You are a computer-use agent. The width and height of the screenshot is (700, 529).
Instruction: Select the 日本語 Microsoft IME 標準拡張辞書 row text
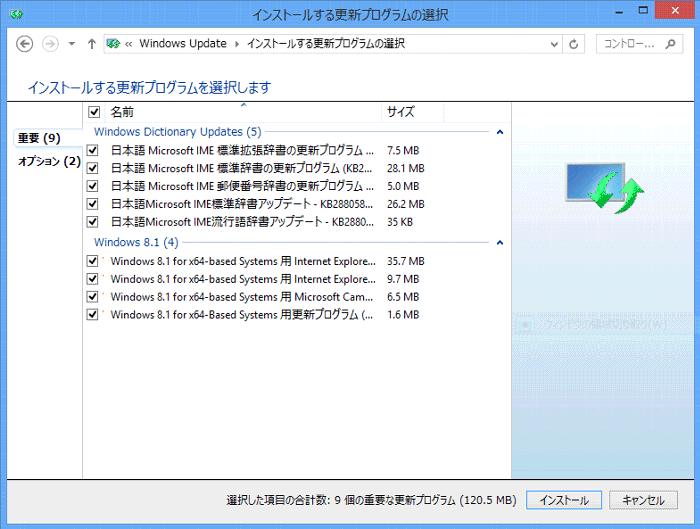click(x=242, y=150)
